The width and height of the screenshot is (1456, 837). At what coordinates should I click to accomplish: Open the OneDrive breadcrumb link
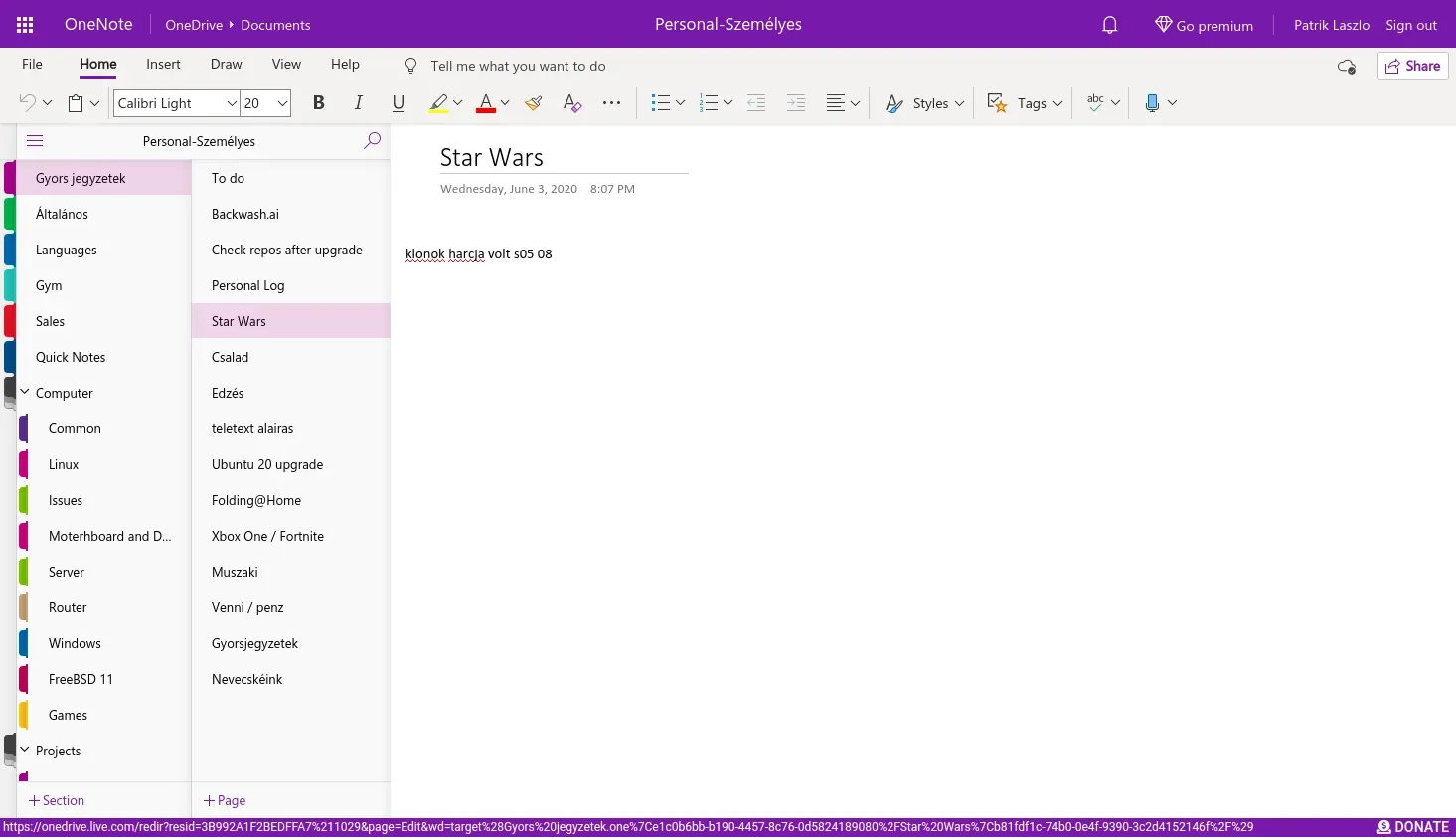tap(194, 25)
